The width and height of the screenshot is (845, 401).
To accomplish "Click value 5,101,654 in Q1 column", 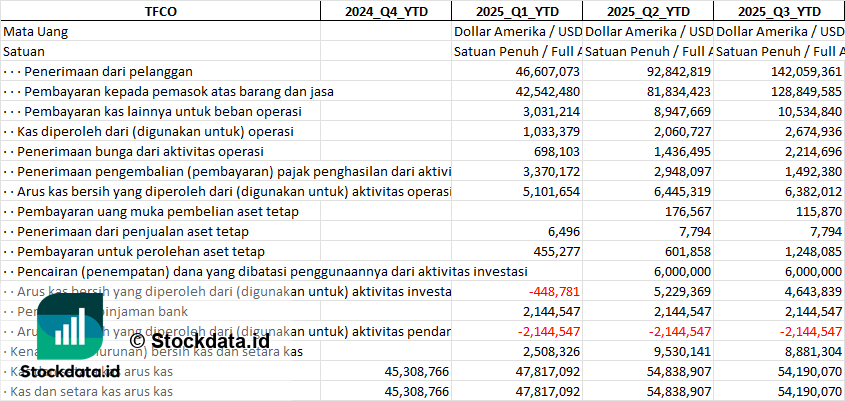I will tap(549, 192).
